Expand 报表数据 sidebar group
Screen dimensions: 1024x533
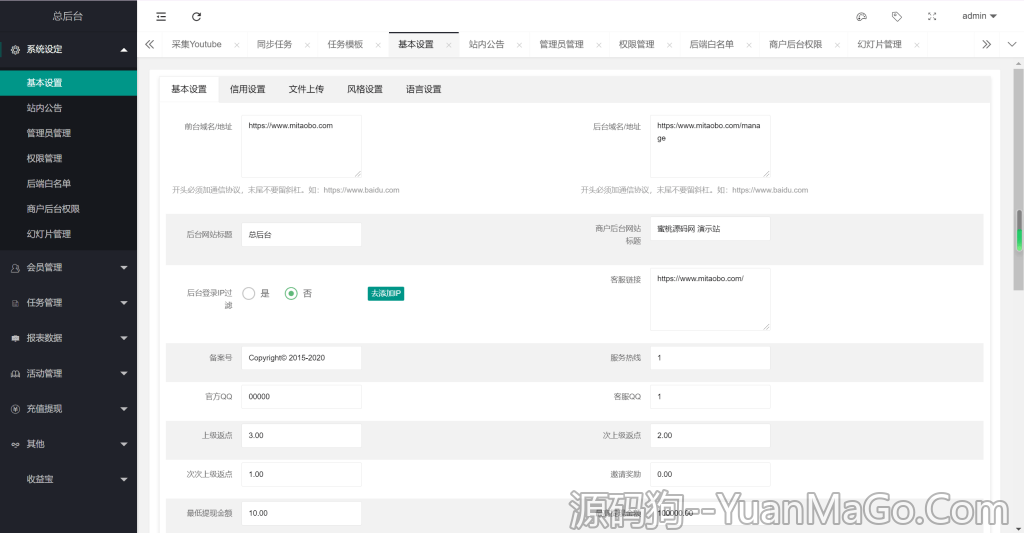(69, 338)
